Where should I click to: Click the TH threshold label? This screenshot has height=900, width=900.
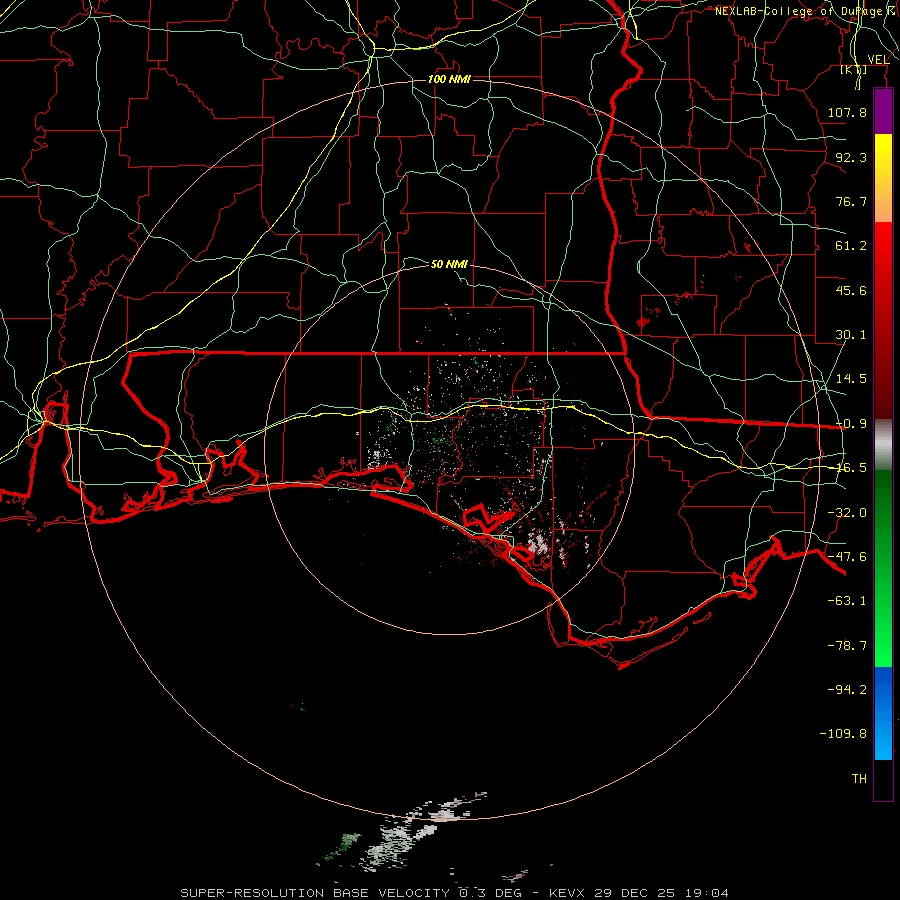tap(859, 779)
